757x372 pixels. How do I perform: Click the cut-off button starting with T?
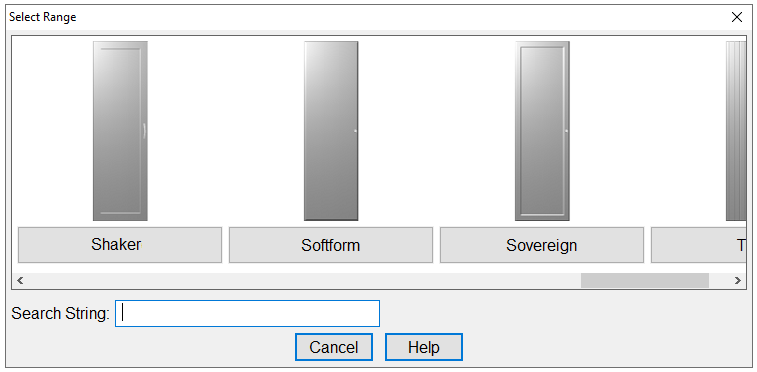pyautogui.click(x=699, y=245)
